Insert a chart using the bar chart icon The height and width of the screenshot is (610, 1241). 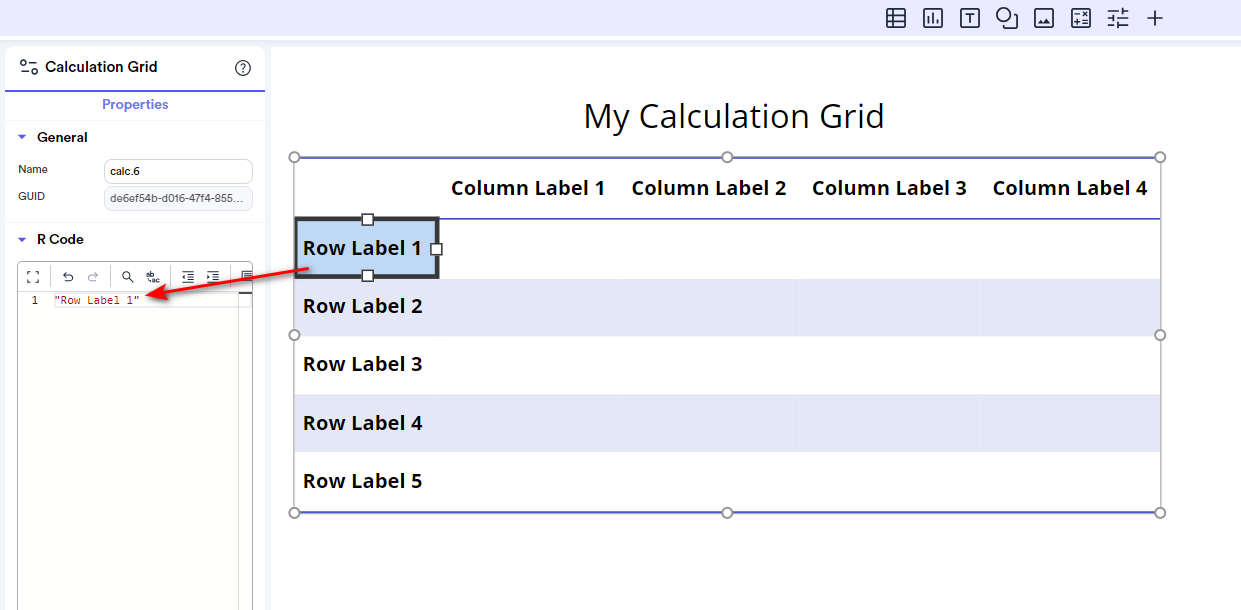(x=932, y=18)
